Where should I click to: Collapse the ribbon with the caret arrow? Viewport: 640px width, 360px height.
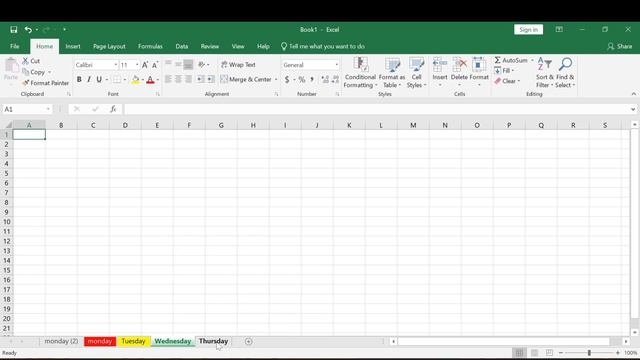633,94
